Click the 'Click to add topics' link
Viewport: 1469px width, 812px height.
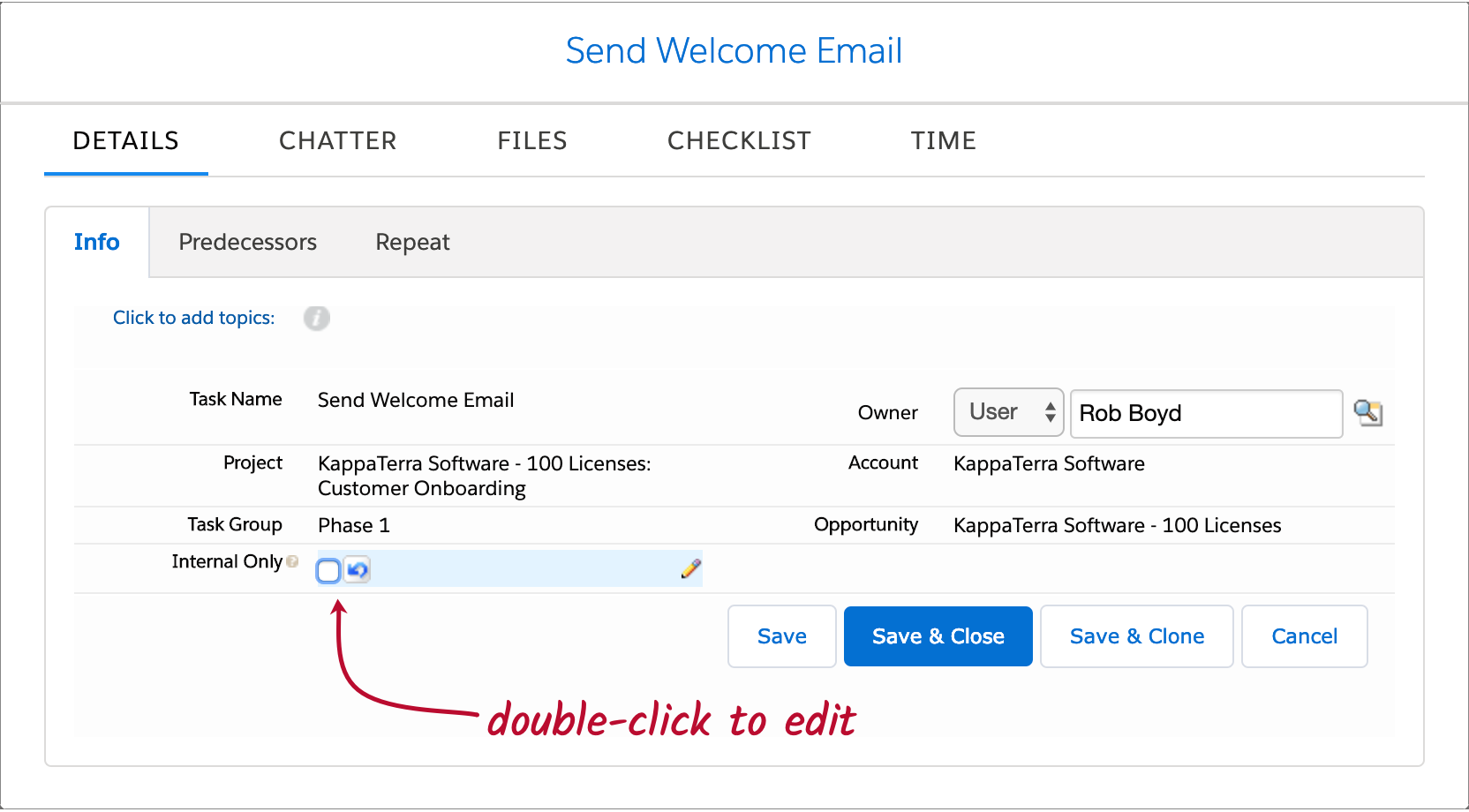(x=194, y=318)
